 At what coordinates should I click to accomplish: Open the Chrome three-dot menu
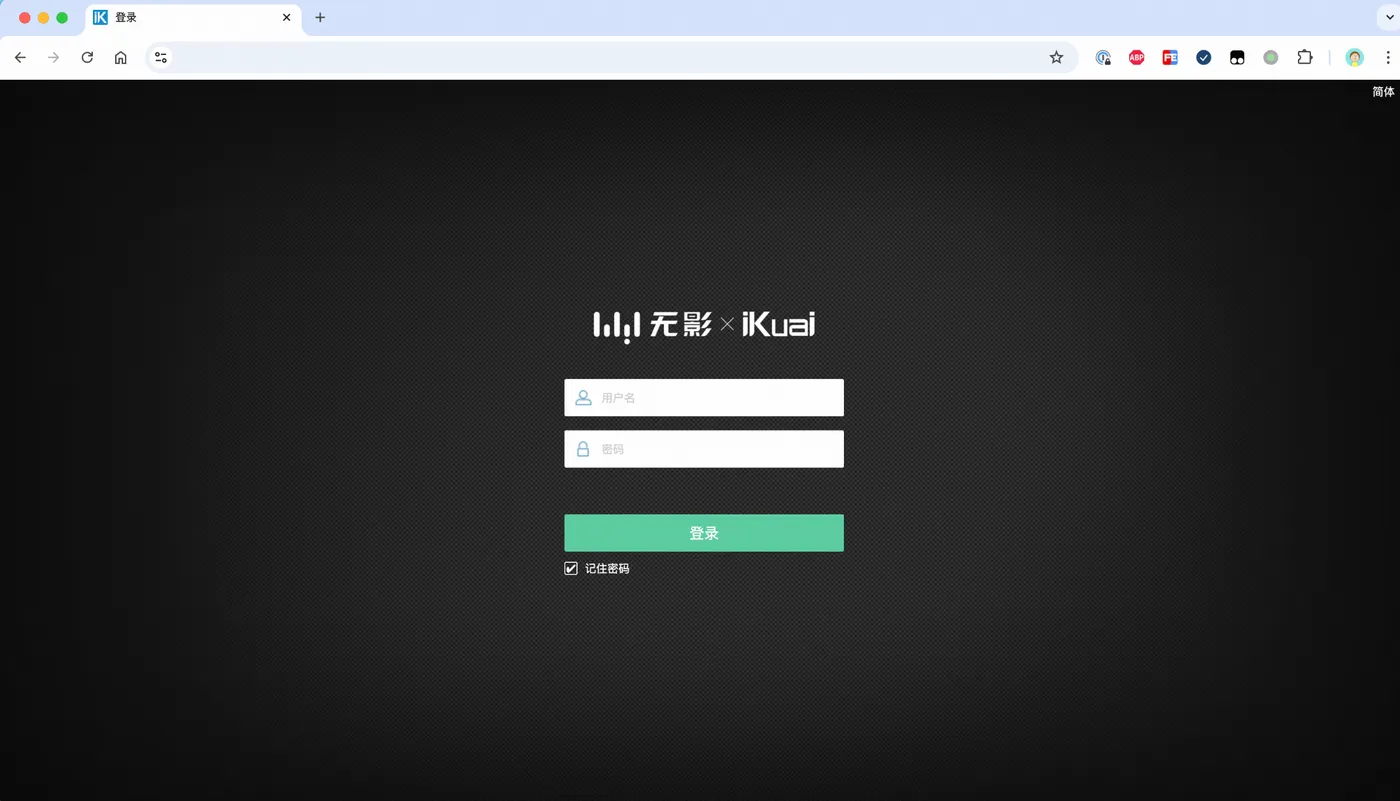coord(1388,58)
